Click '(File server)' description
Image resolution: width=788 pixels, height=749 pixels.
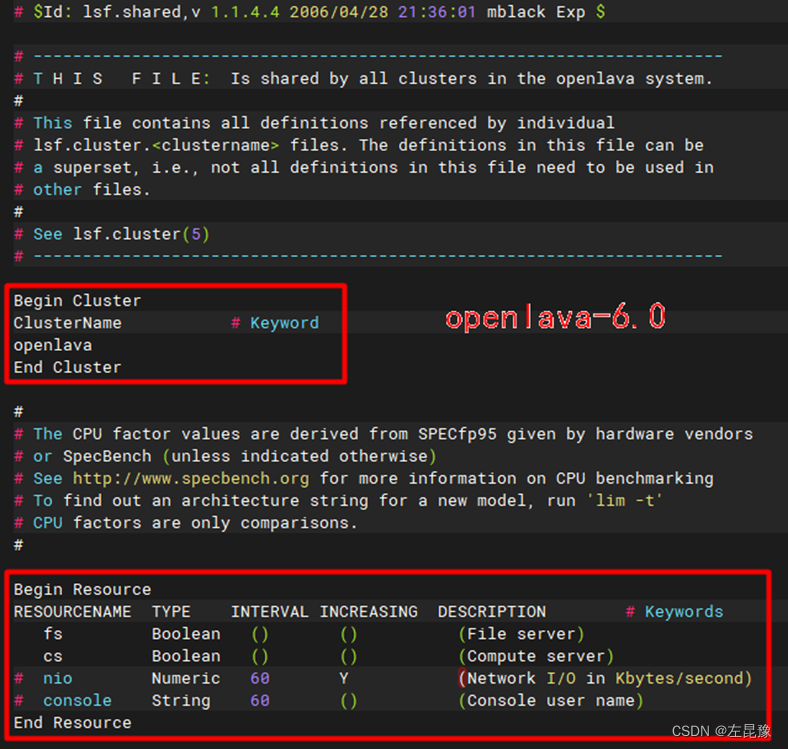(521, 634)
